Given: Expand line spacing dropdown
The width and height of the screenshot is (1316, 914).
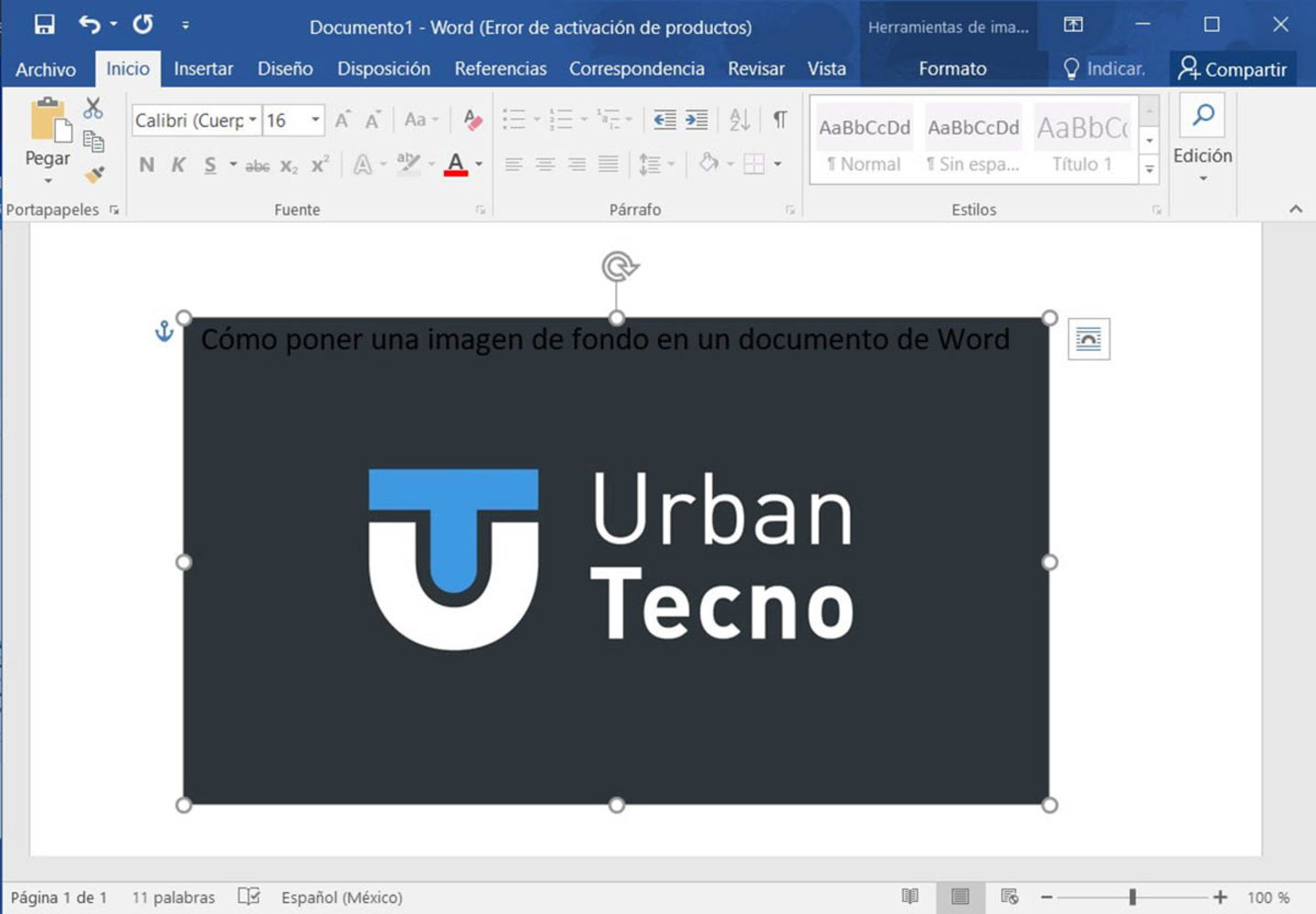Looking at the screenshot, I should point(671,165).
